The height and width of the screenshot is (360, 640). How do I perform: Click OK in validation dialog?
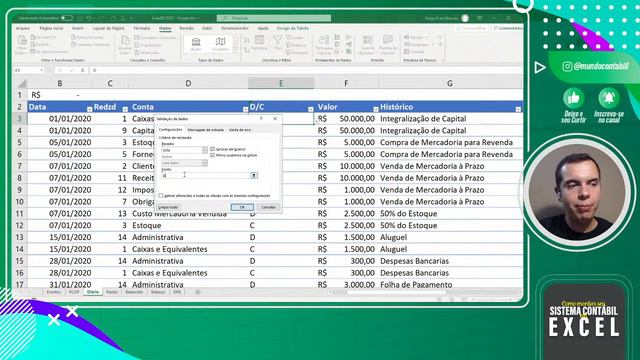(242, 207)
